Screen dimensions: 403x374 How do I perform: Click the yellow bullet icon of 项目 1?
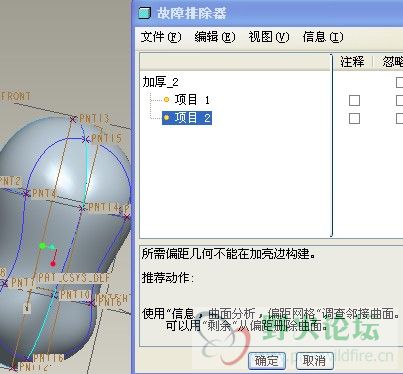tap(167, 99)
